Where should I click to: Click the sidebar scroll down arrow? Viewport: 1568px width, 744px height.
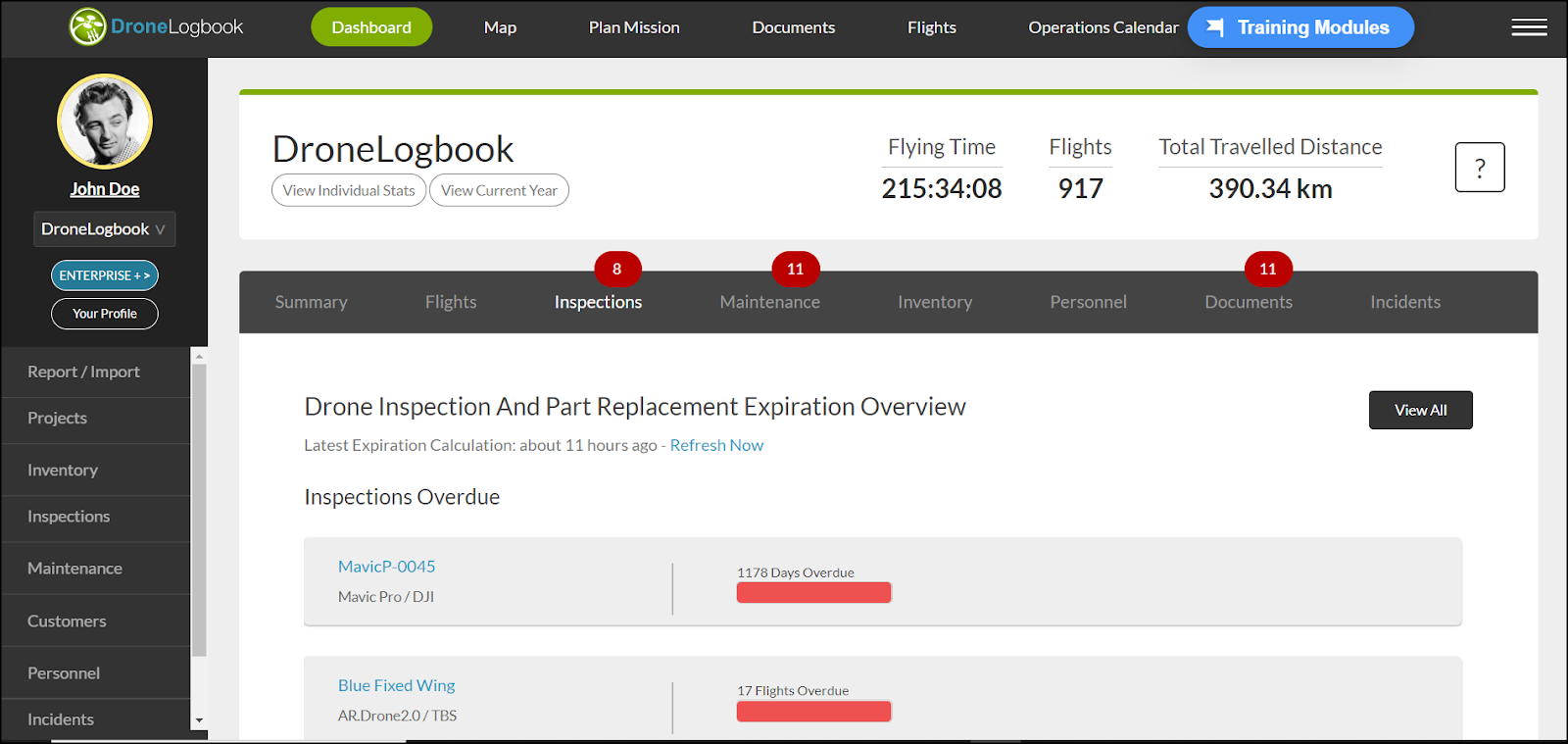(x=199, y=720)
